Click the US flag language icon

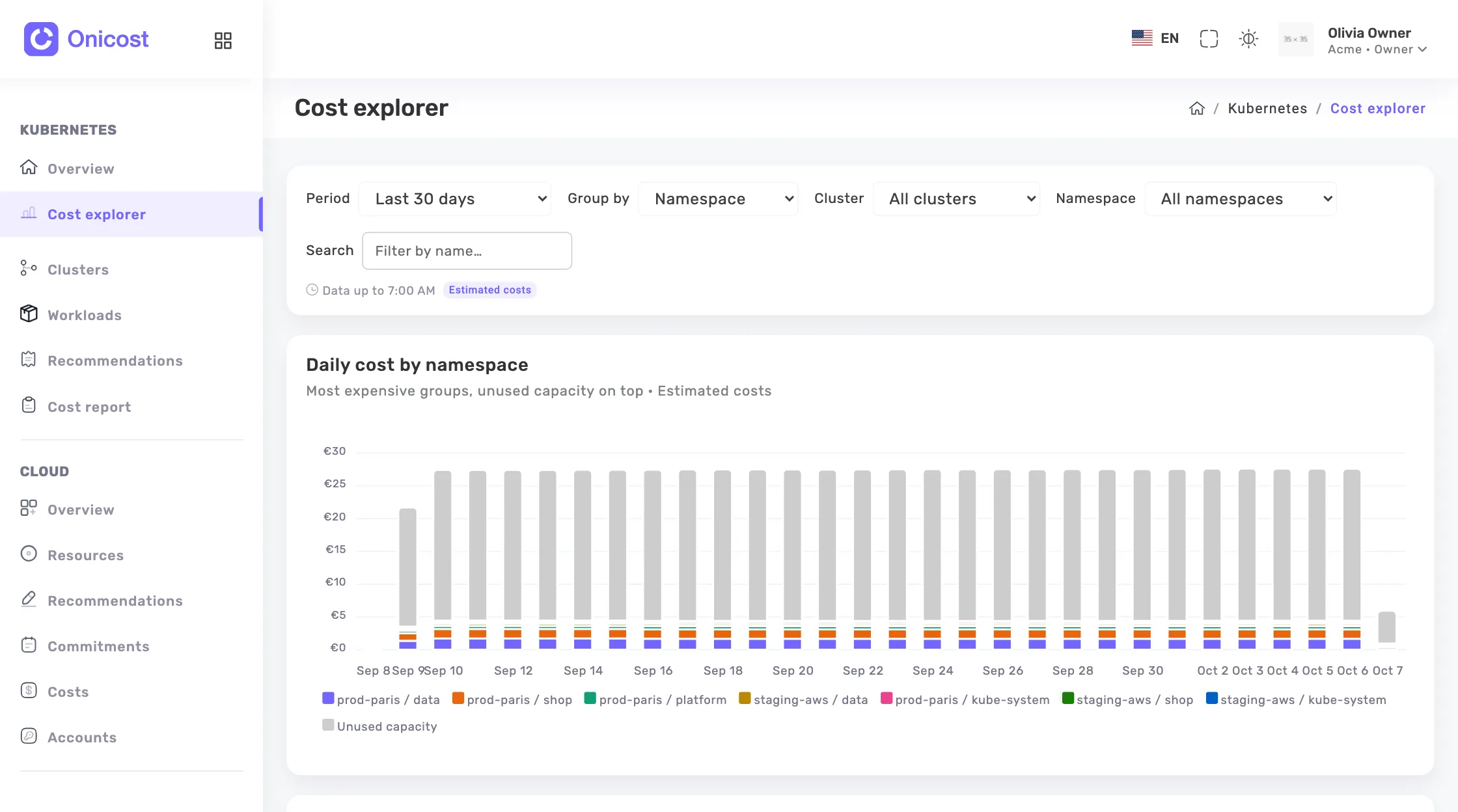1142,38
